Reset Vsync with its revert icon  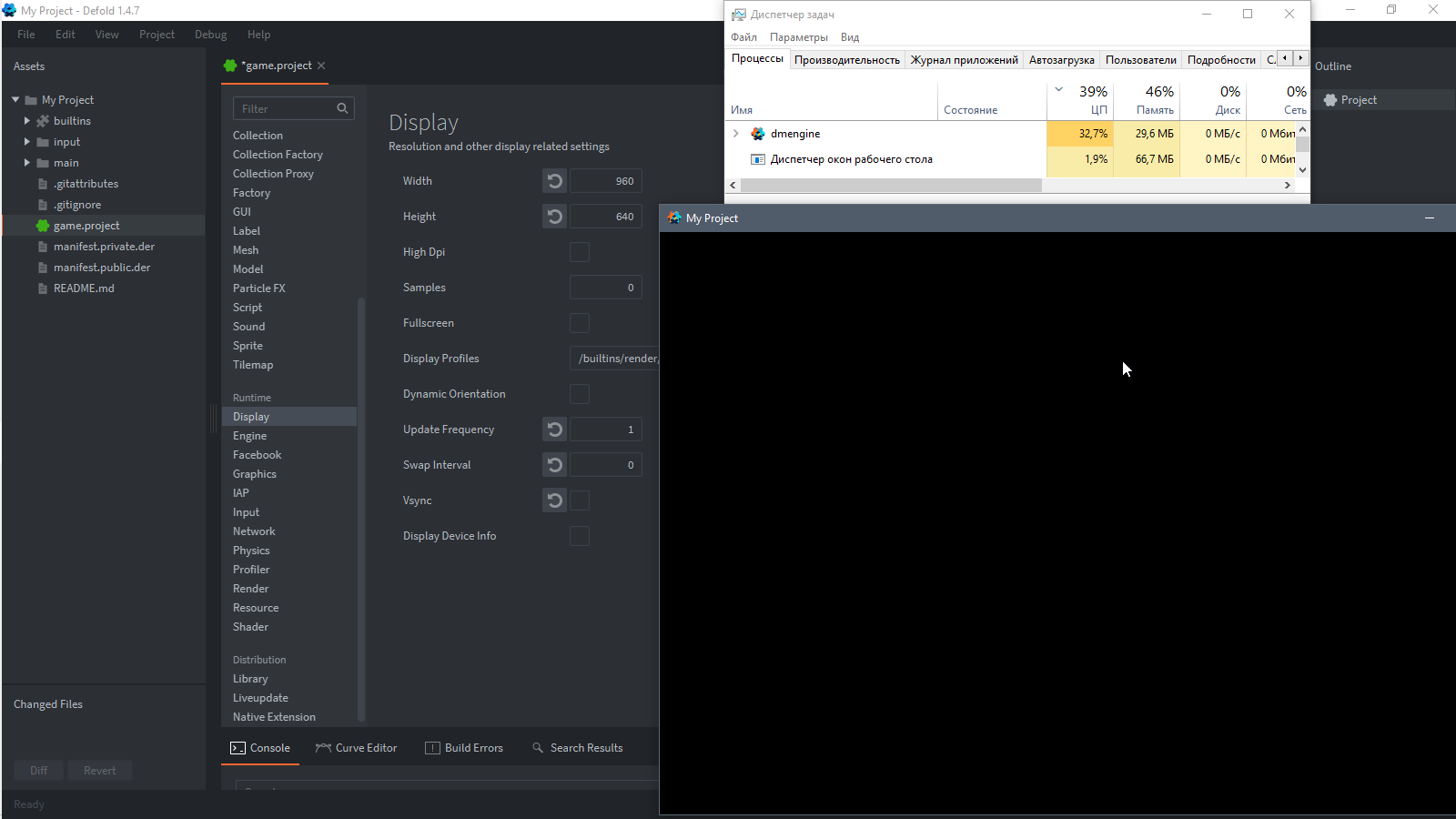click(x=554, y=500)
